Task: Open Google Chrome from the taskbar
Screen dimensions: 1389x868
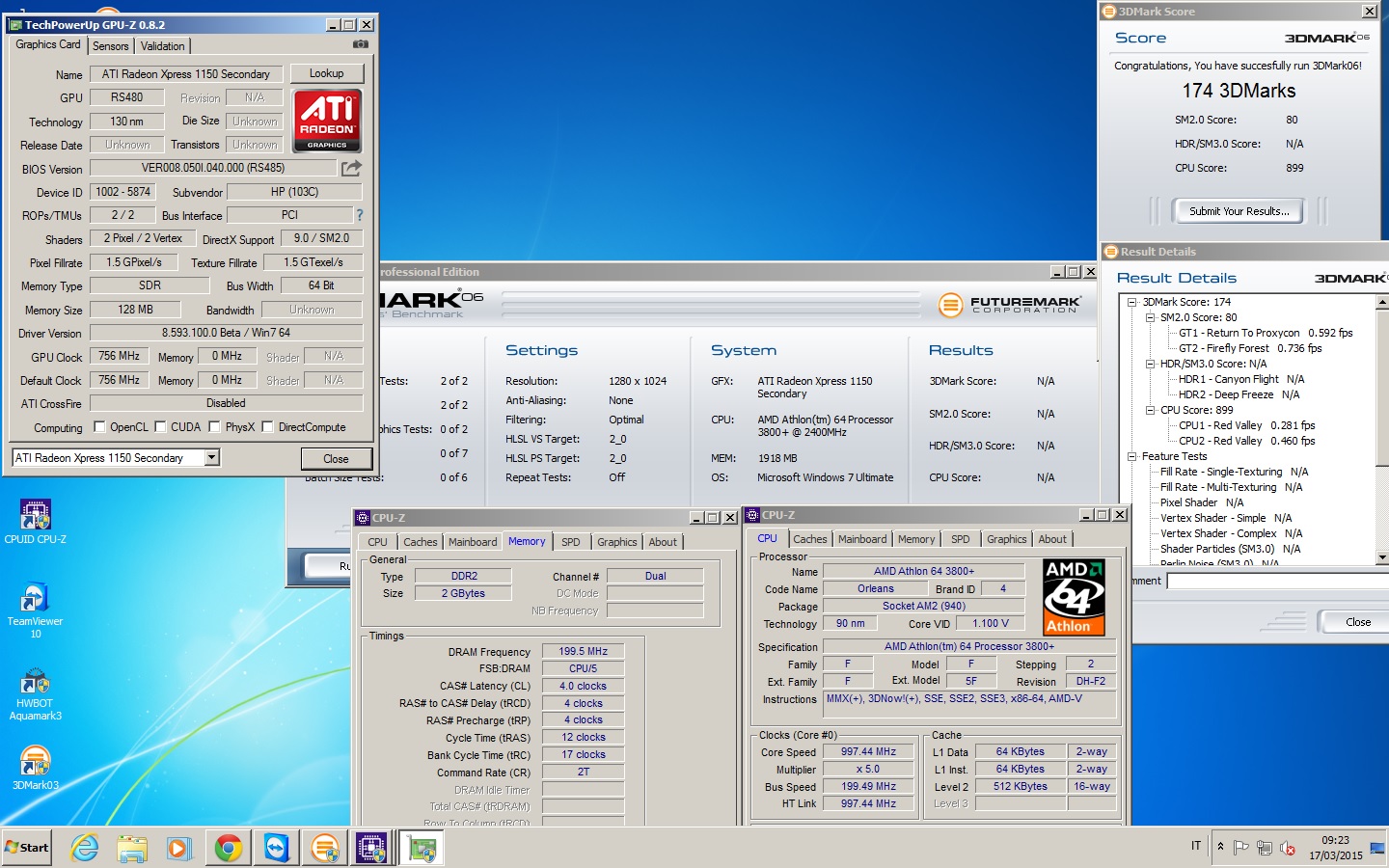Action: tap(228, 848)
